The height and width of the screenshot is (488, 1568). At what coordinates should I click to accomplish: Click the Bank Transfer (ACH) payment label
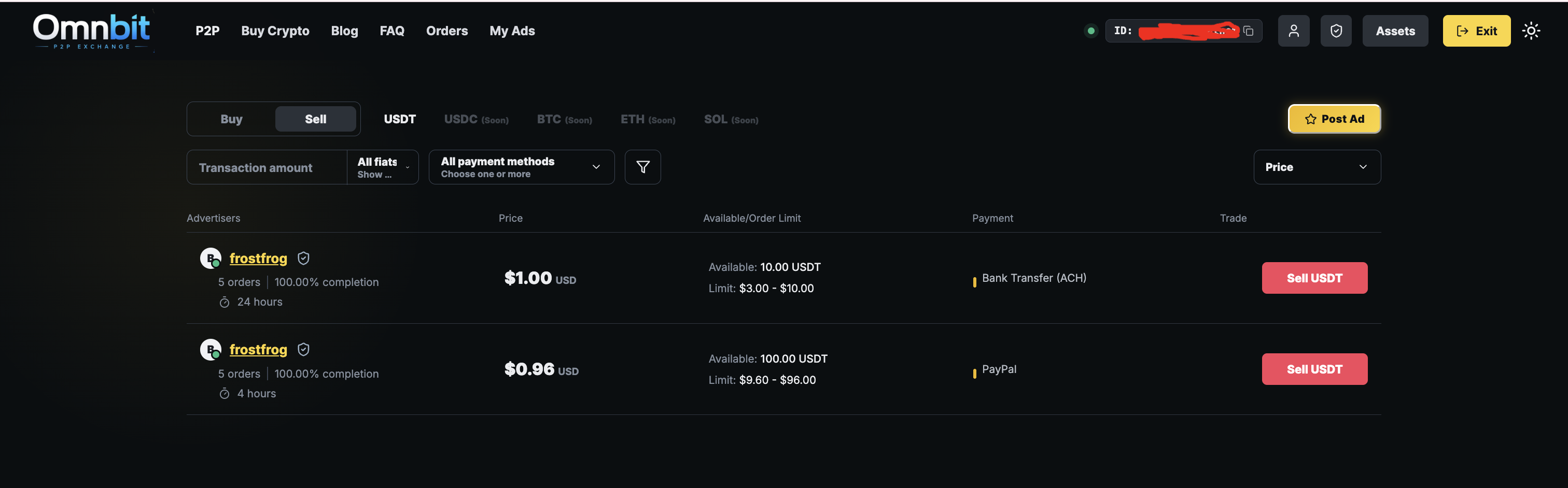point(1033,278)
